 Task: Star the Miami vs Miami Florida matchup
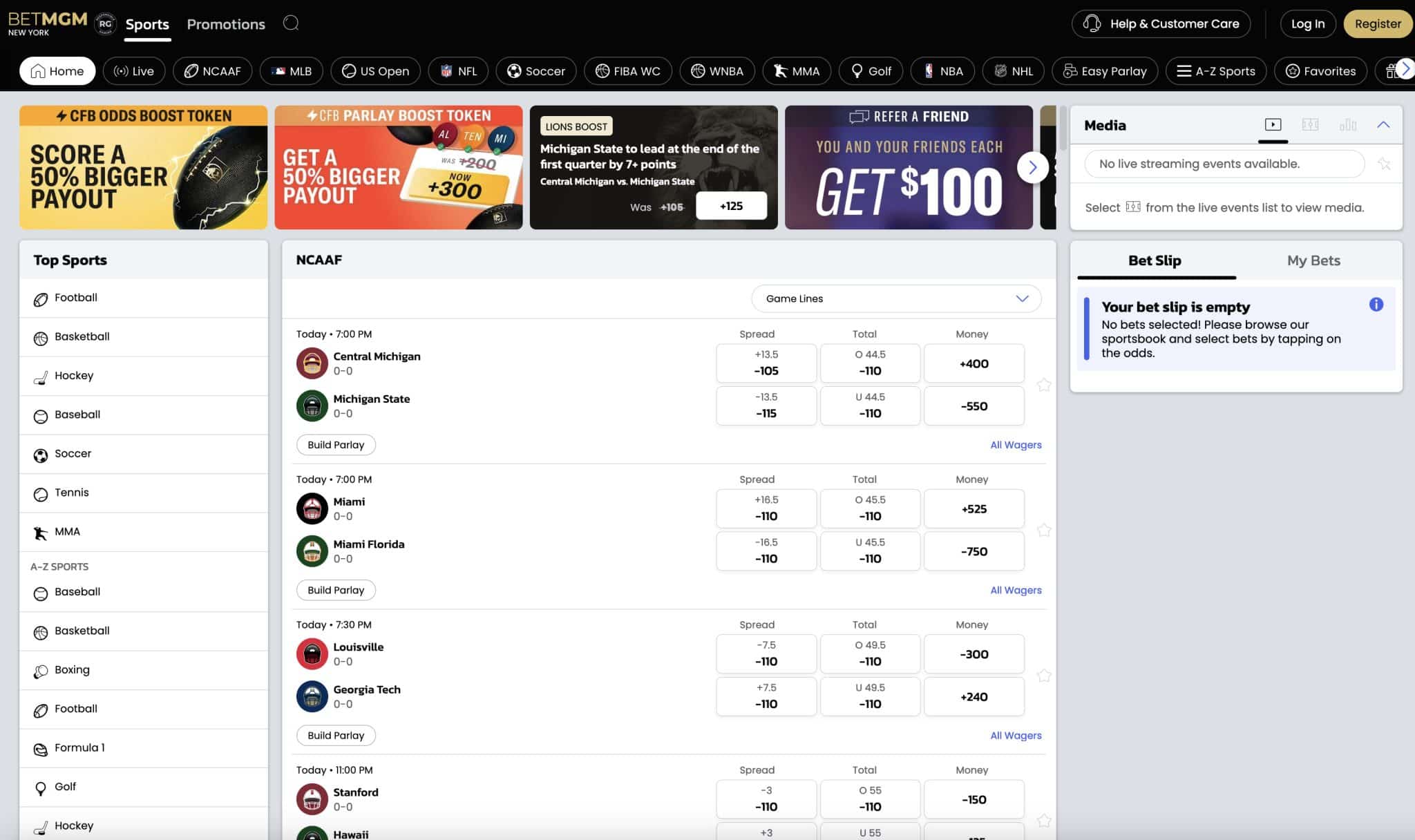click(1044, 530)
